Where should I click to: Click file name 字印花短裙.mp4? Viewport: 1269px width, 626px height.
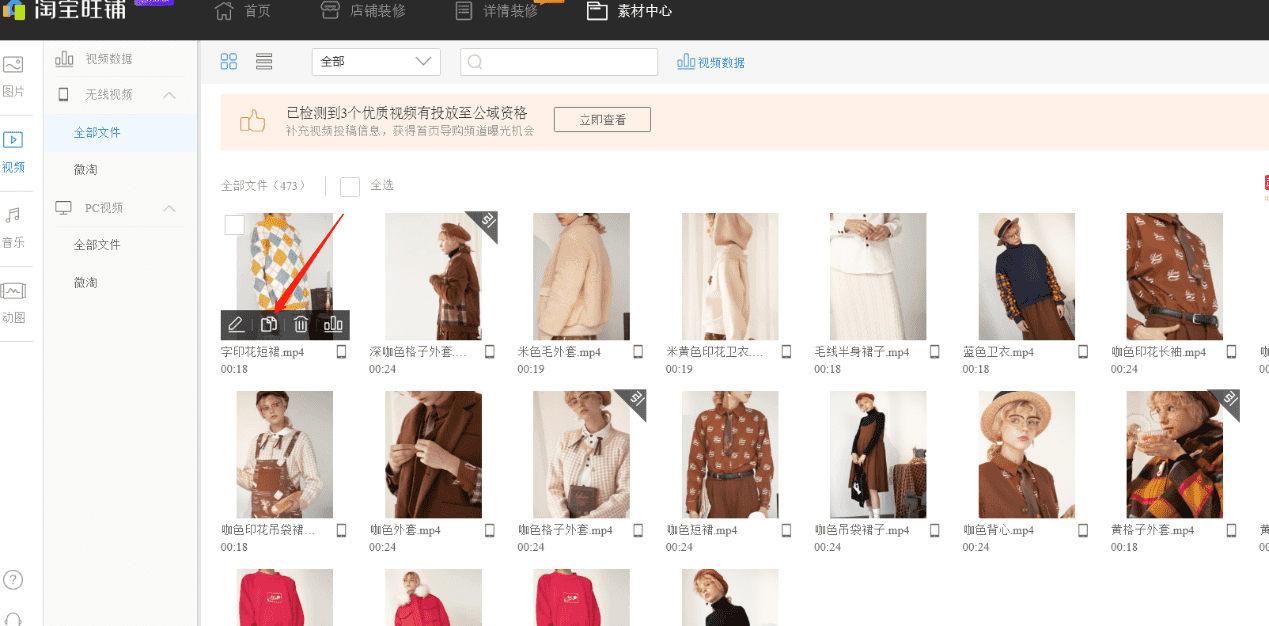[x=263, y=352]
